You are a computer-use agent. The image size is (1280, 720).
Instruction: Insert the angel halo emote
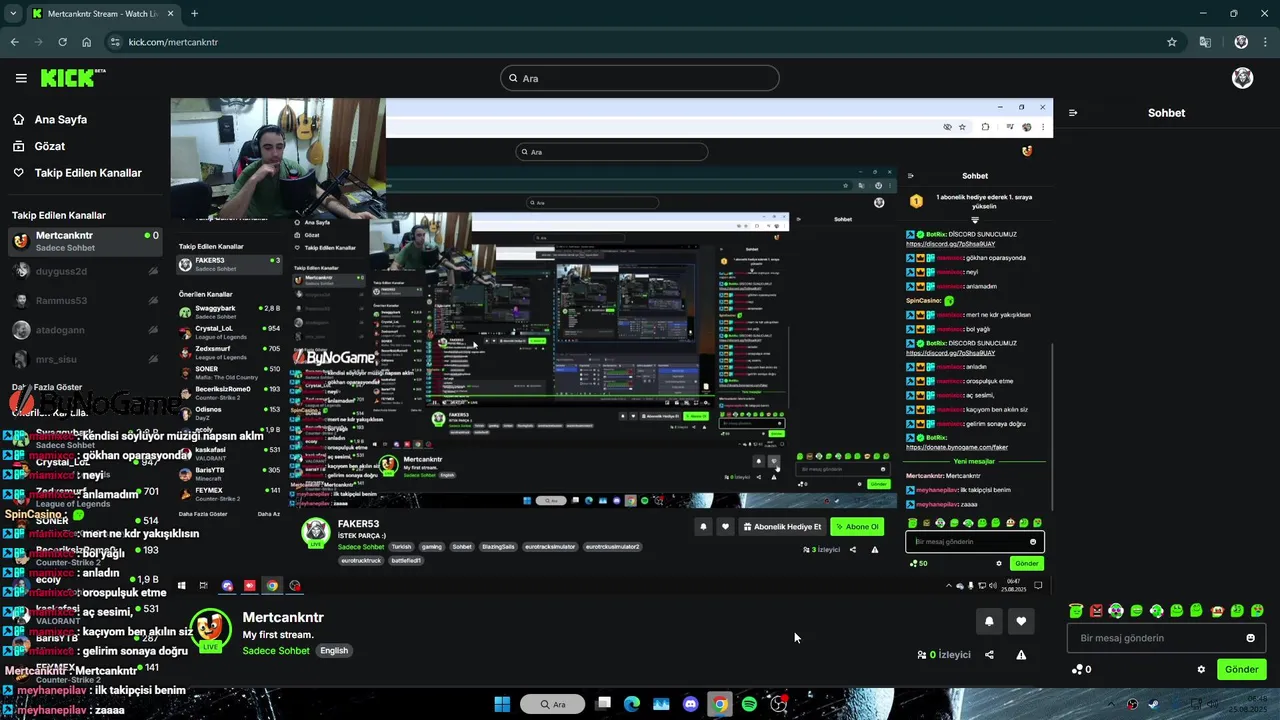1076,610
